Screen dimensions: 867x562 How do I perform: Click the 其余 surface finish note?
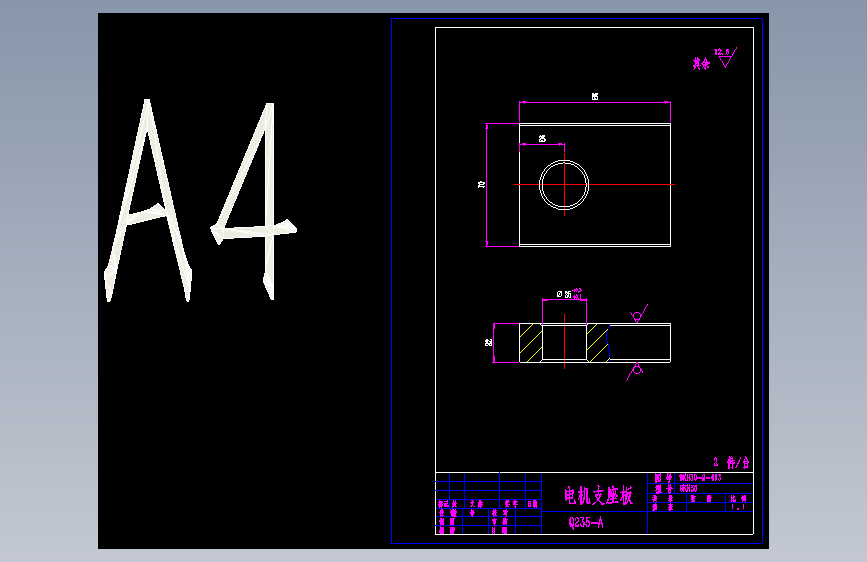click(701, 63)
